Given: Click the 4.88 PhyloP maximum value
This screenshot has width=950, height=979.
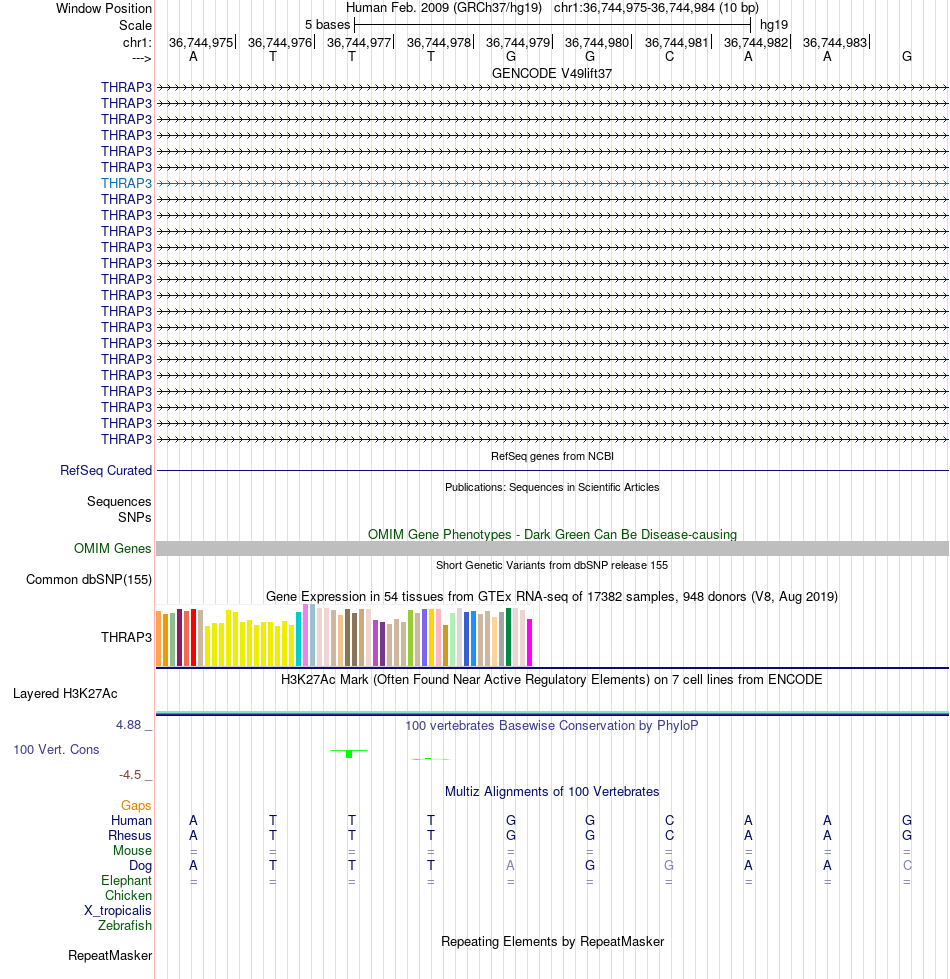Looking at the screenshot, I should click(129, 725).
